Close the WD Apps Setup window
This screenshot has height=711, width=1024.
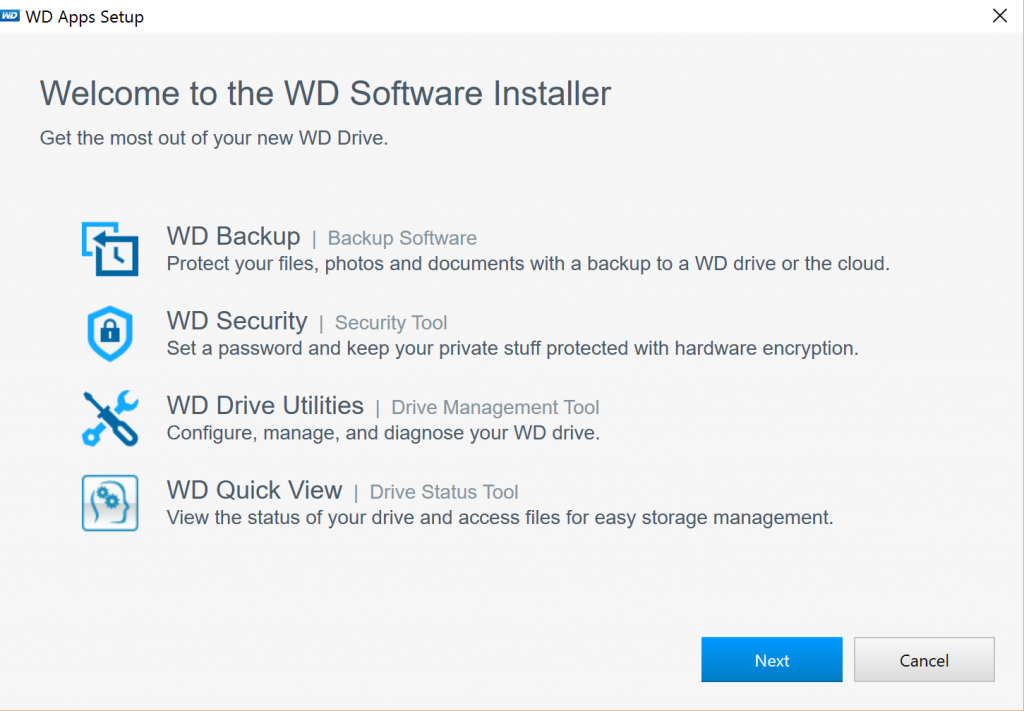[x=998, y=16]
